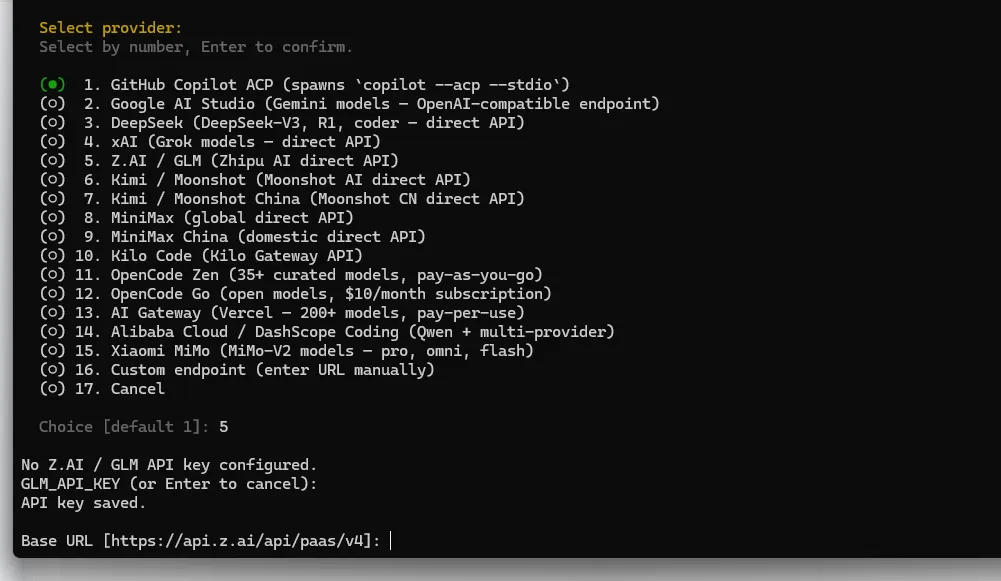Pick the xAI Grok models option
1001x581 pixels.
pyautogui.click(x=52, y=142)
